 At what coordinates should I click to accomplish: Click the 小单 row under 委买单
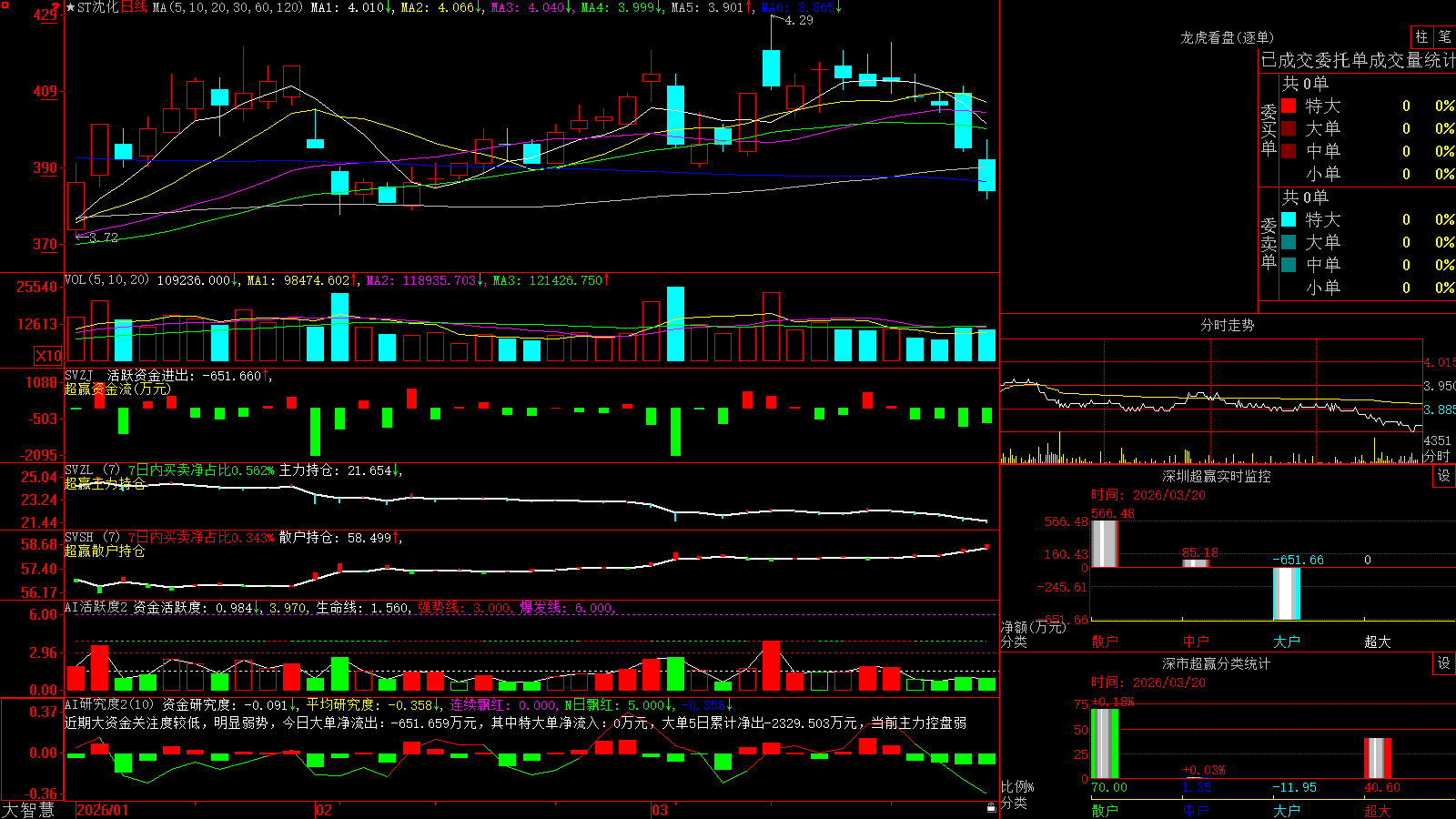tap(1367, 174)
